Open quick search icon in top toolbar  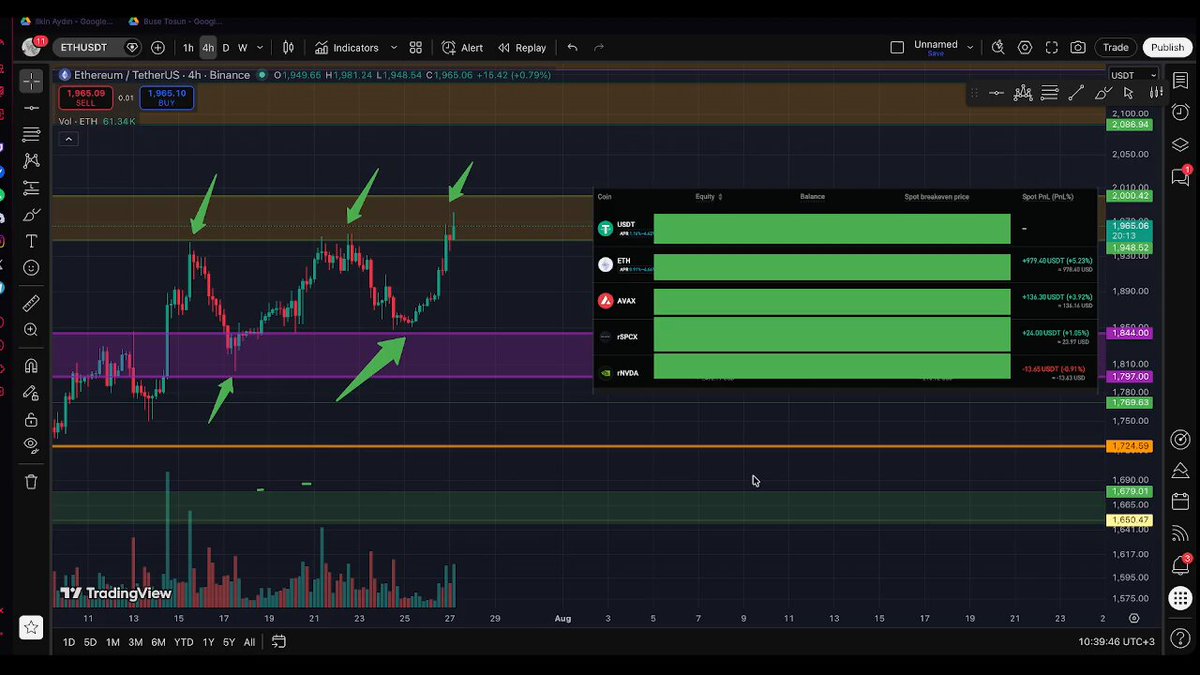tap(998, 47)
